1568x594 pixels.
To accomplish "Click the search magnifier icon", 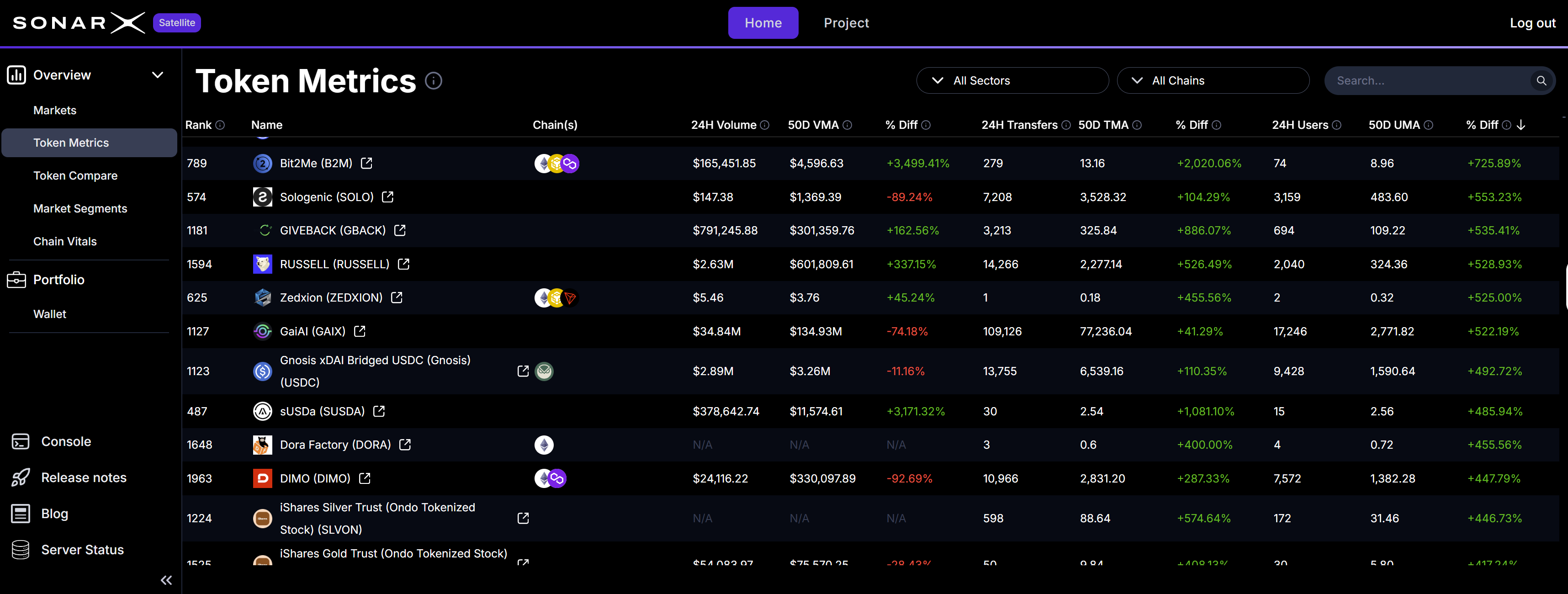I will click(1541, 80).
